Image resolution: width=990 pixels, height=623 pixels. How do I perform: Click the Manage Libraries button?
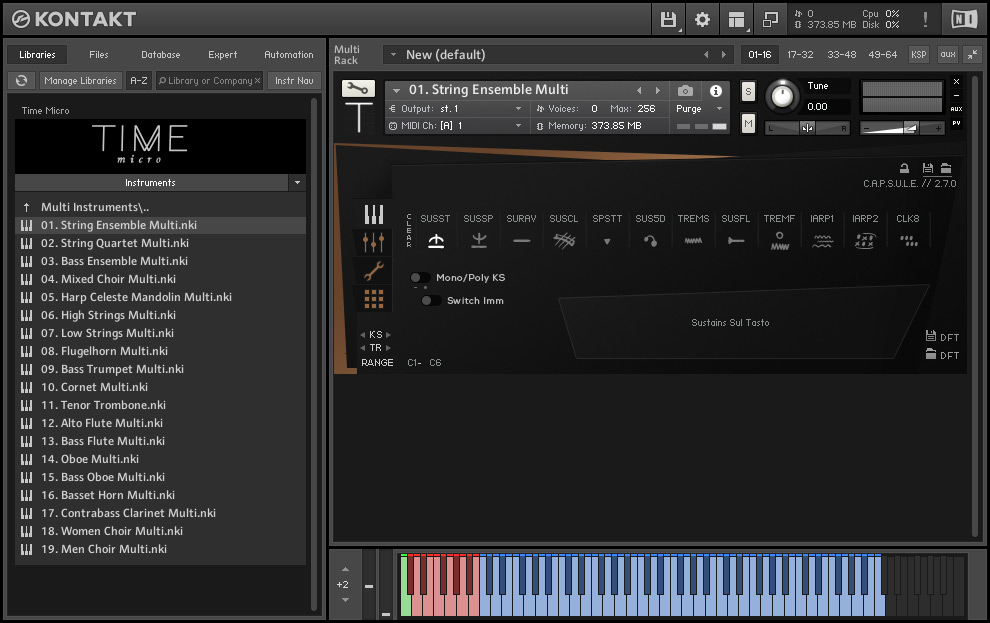pyautogui.click(x=80, y=81)
